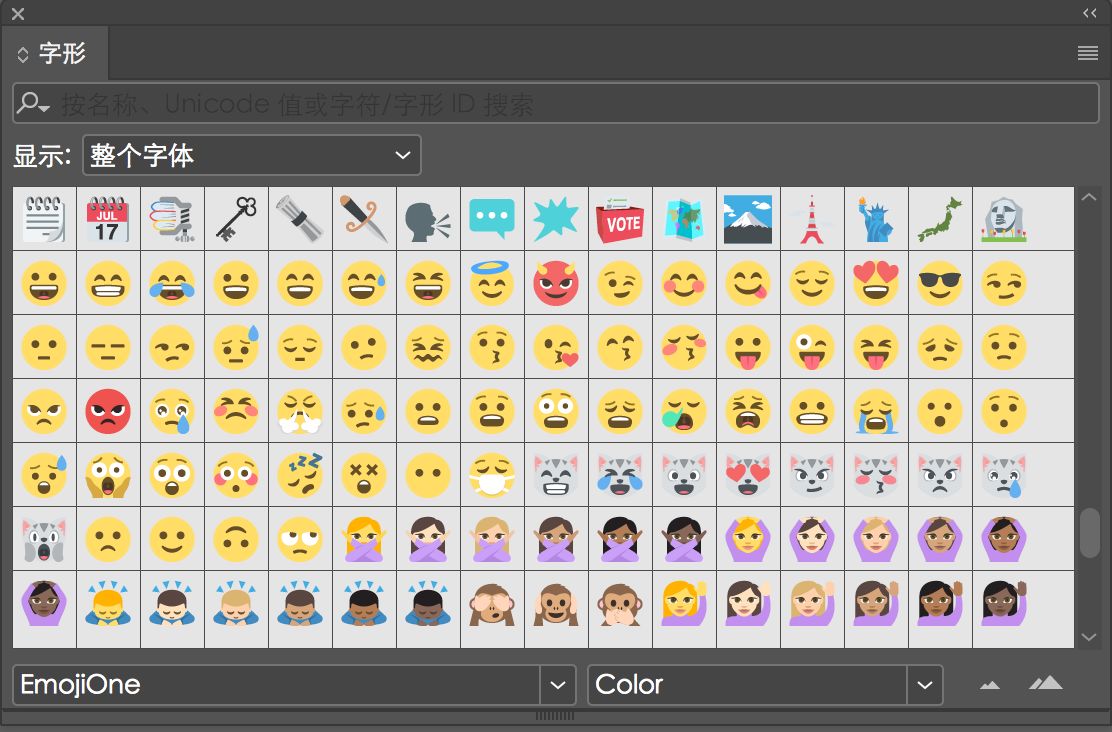Pick the halo angel face glyph
1112x732 pixels.
[x=492, y=282]
